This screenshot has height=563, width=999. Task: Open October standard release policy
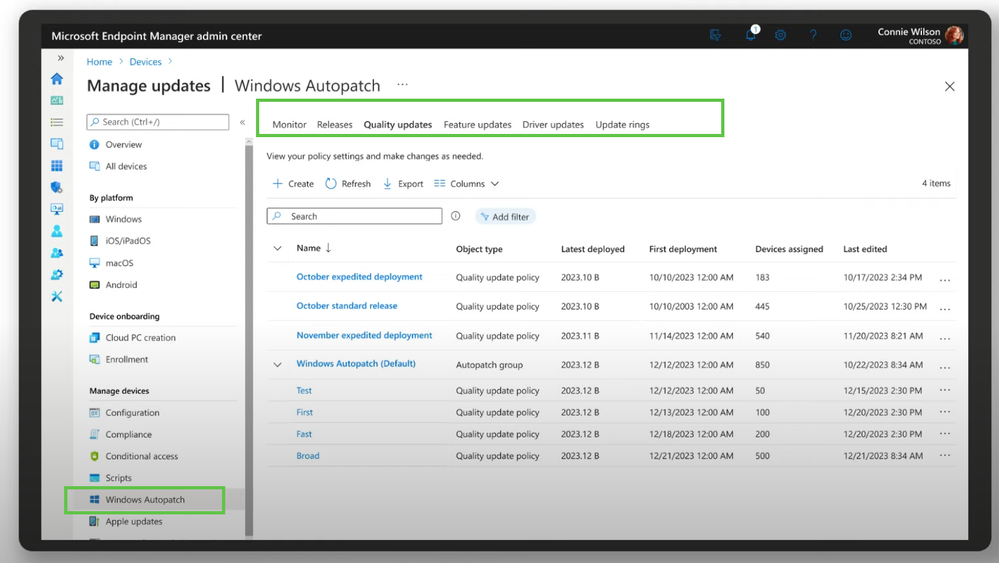347,306
